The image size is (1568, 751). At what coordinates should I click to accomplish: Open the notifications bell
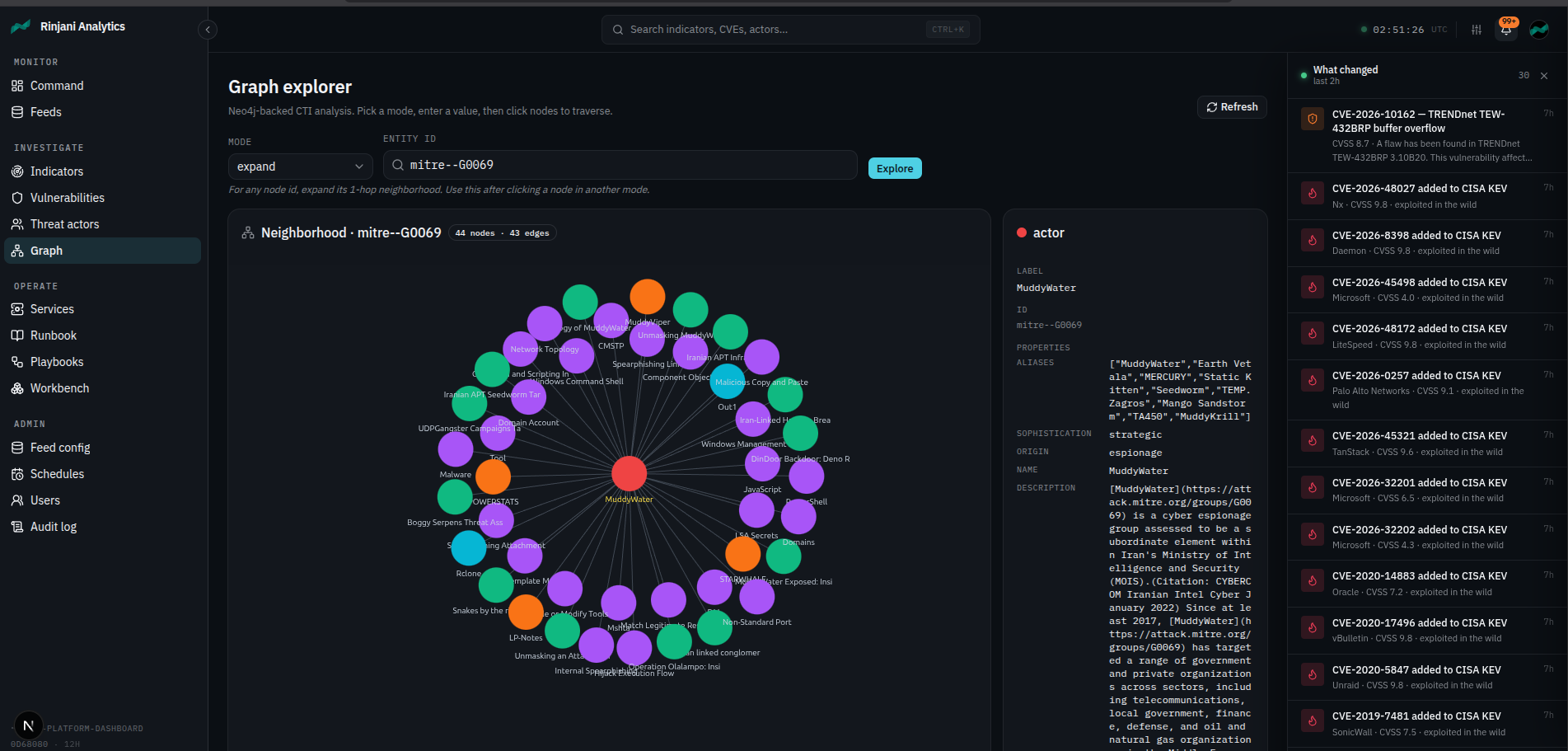(1506, 30)
